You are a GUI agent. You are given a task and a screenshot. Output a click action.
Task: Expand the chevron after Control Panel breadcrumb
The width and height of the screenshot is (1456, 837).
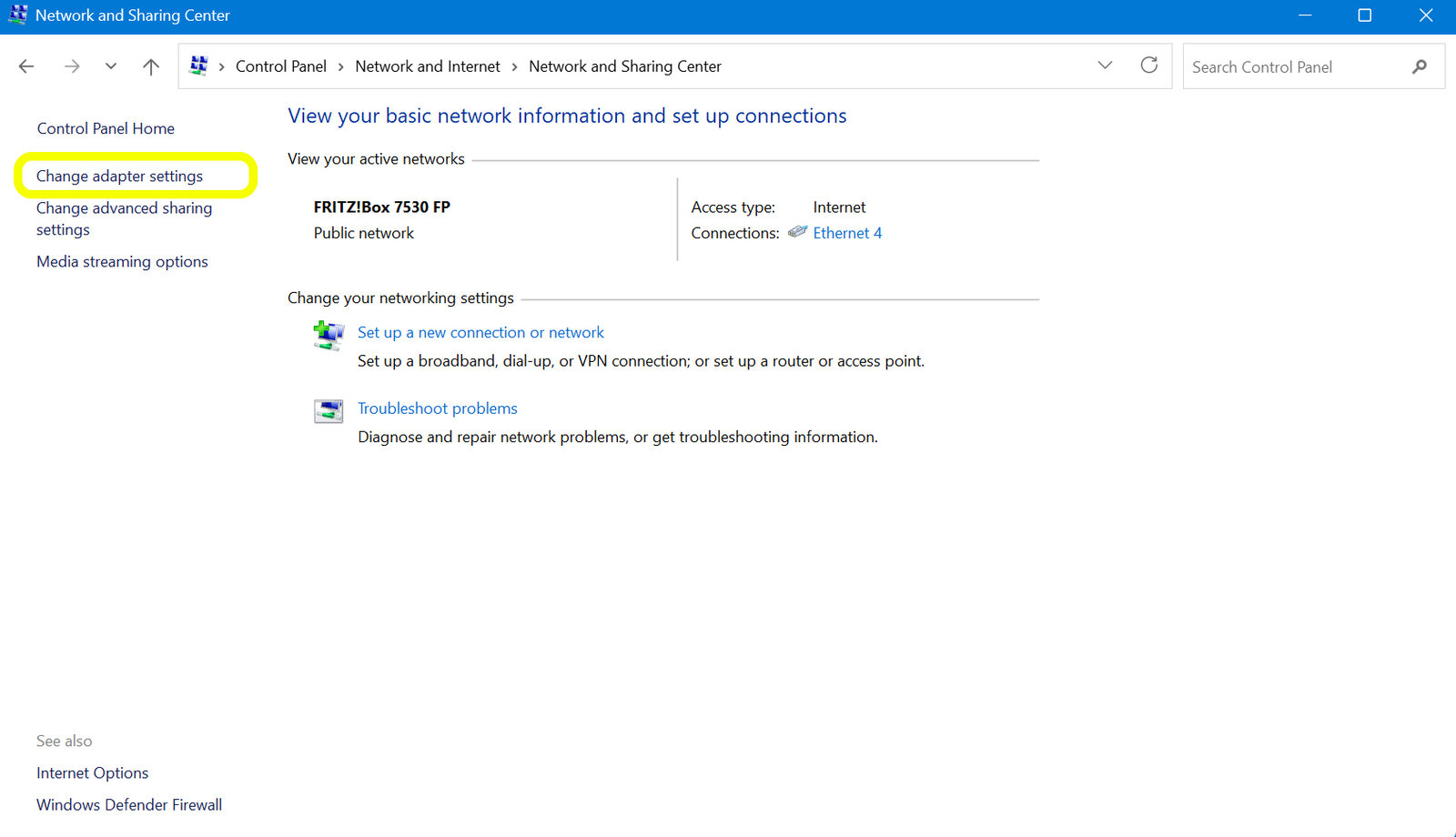tap(341, 66)
